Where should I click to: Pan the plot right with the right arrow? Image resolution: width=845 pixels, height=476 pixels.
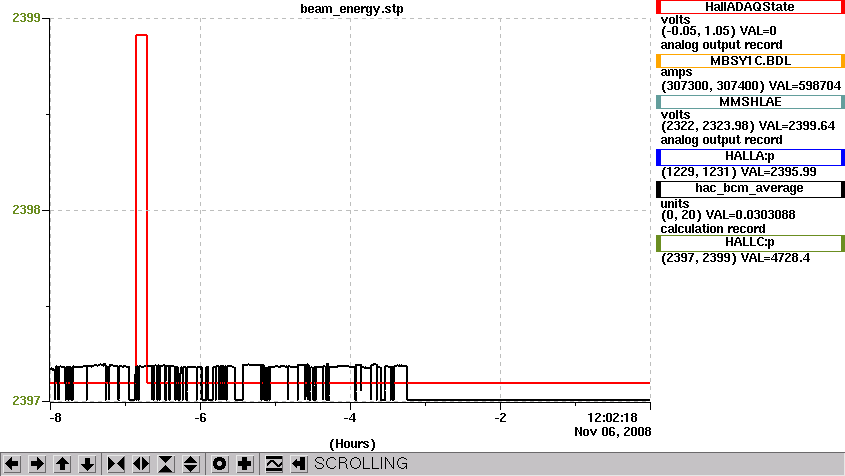(37, 464)
